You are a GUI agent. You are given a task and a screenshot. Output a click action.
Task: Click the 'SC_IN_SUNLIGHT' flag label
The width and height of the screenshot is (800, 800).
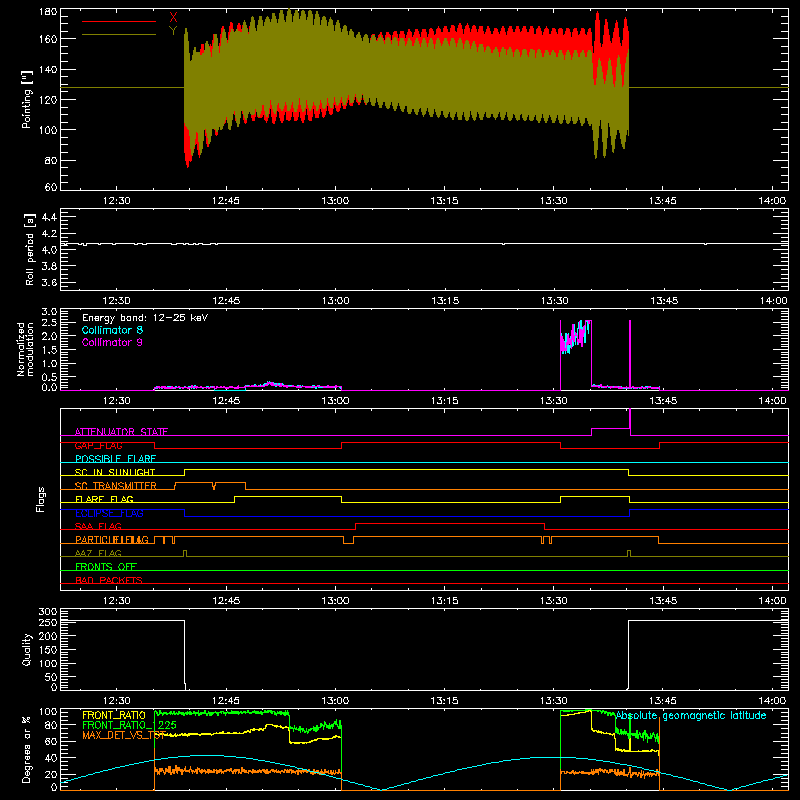(x=115, y=472)
